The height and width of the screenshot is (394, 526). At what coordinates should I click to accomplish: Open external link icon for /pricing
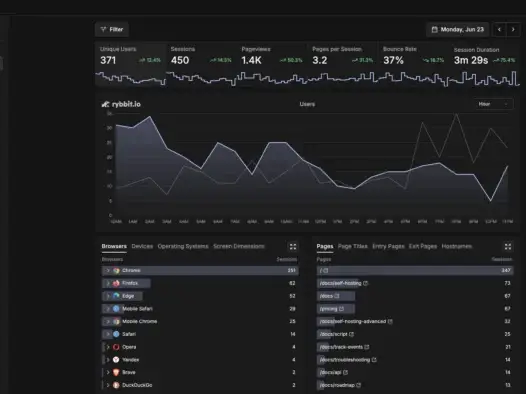[341, 309]
